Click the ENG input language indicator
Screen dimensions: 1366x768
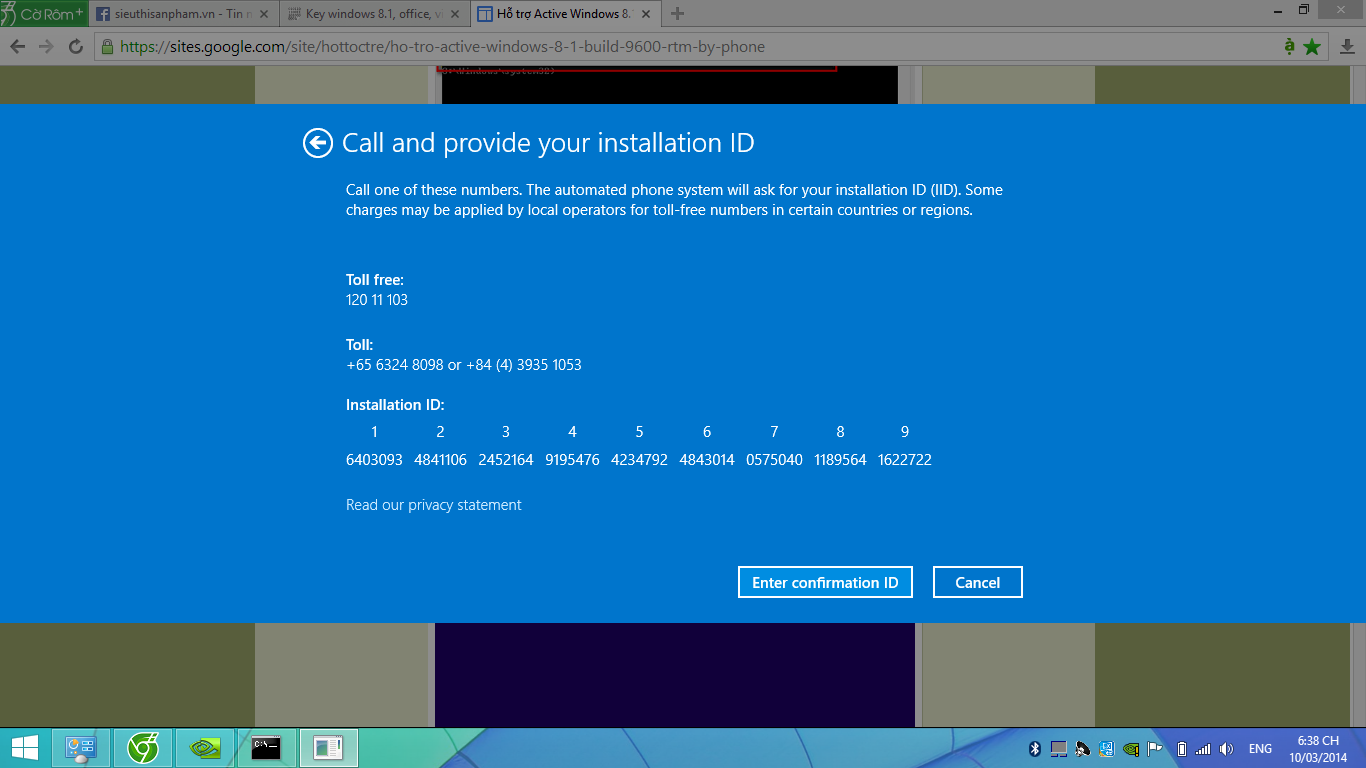[1260, 749]
